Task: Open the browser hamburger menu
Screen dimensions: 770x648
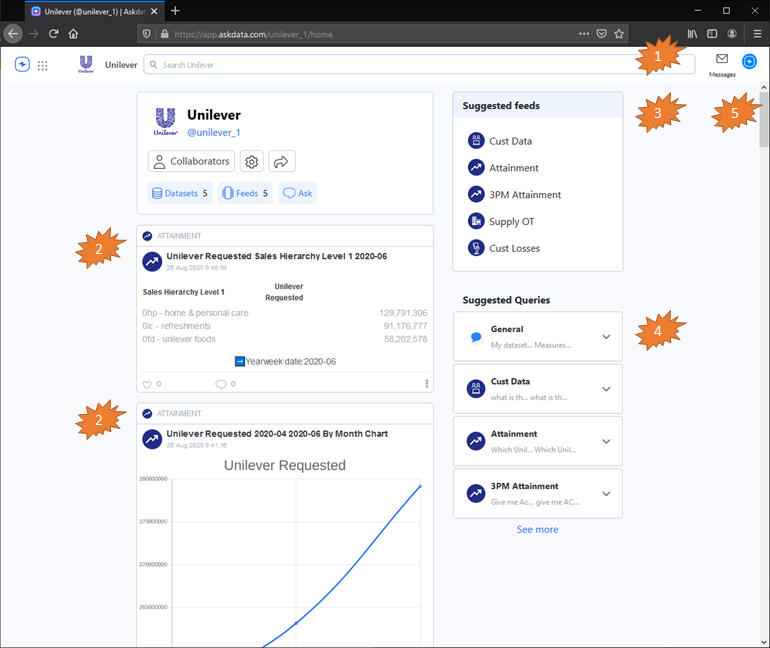Action: click(x=757, y=34)
